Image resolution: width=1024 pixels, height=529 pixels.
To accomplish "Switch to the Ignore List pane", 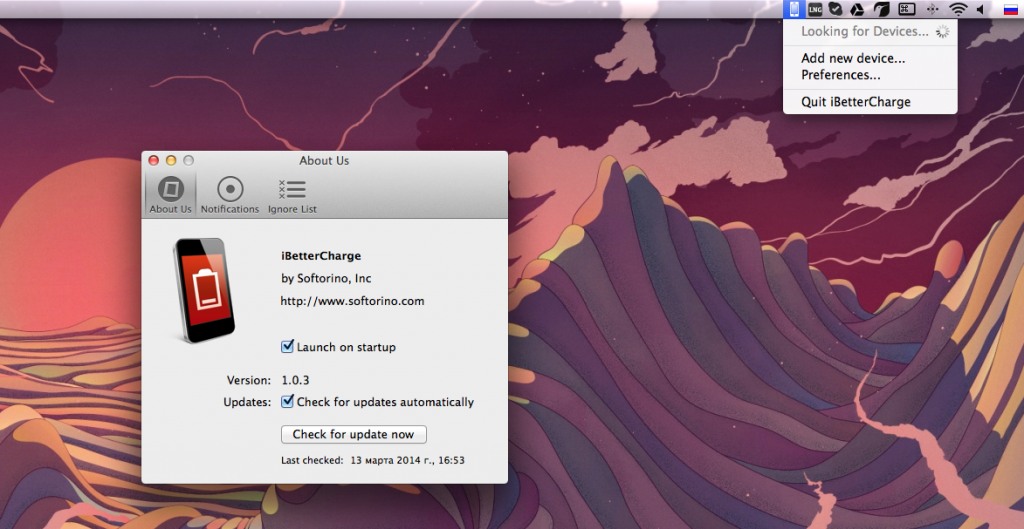I will click(292, 195).
